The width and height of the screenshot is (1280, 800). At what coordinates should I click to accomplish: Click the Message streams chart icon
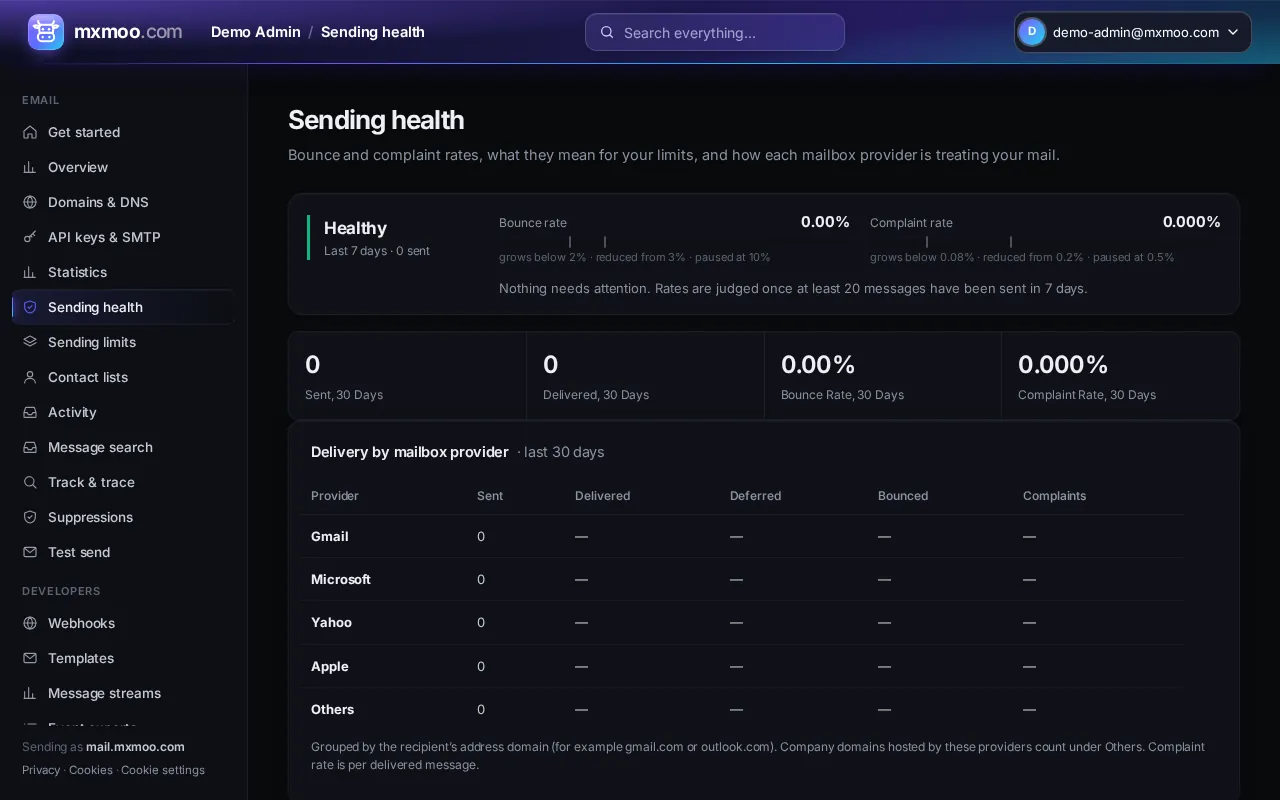[30, 693]
